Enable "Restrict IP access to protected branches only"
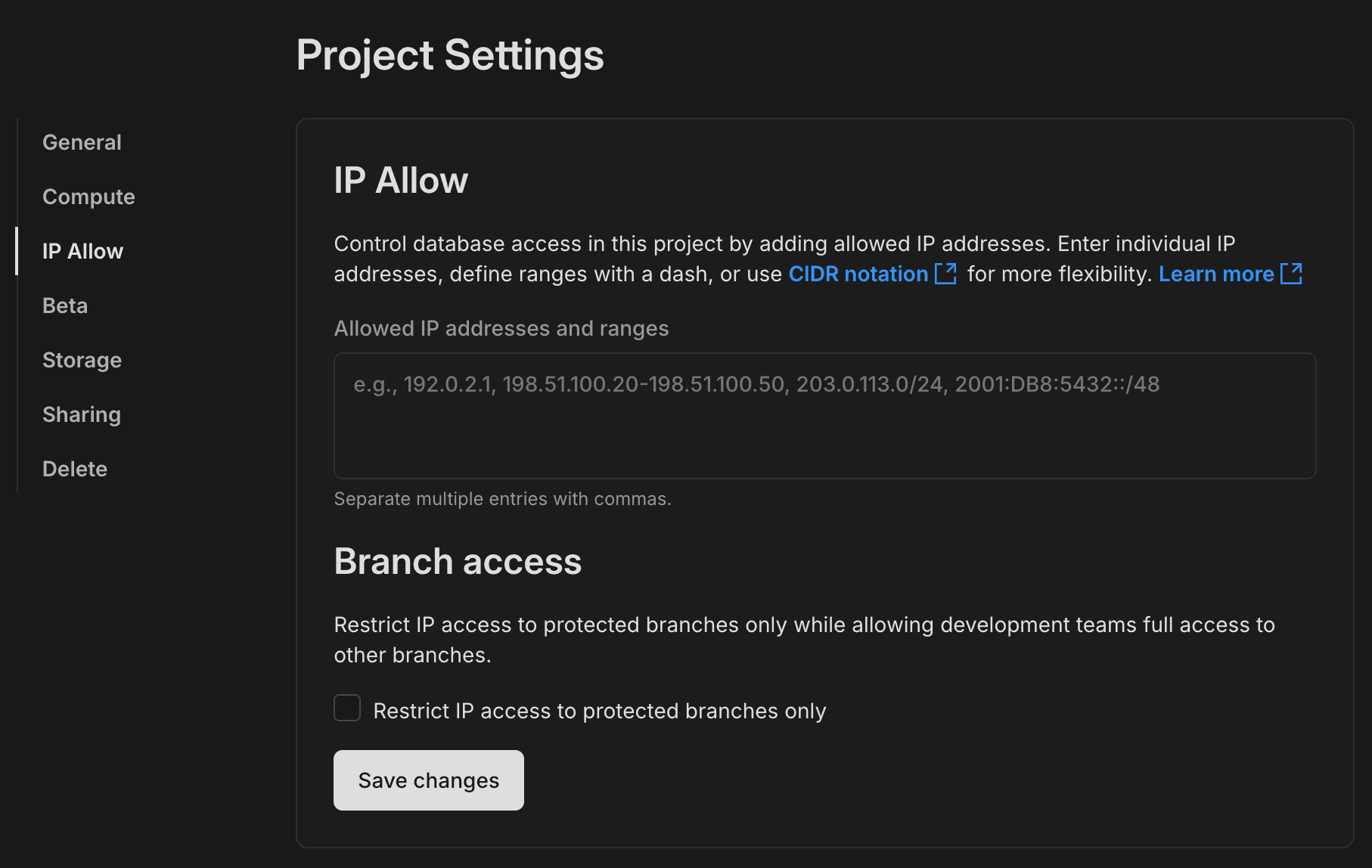1372x868 pixels. pos(347,708)
